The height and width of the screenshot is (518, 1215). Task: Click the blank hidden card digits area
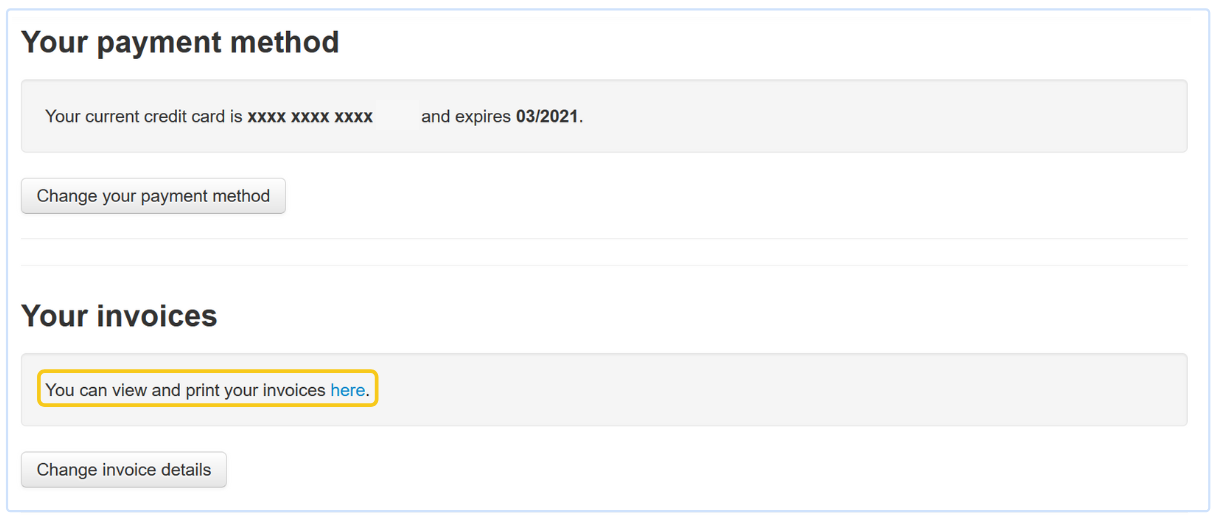tap(397, 116)
